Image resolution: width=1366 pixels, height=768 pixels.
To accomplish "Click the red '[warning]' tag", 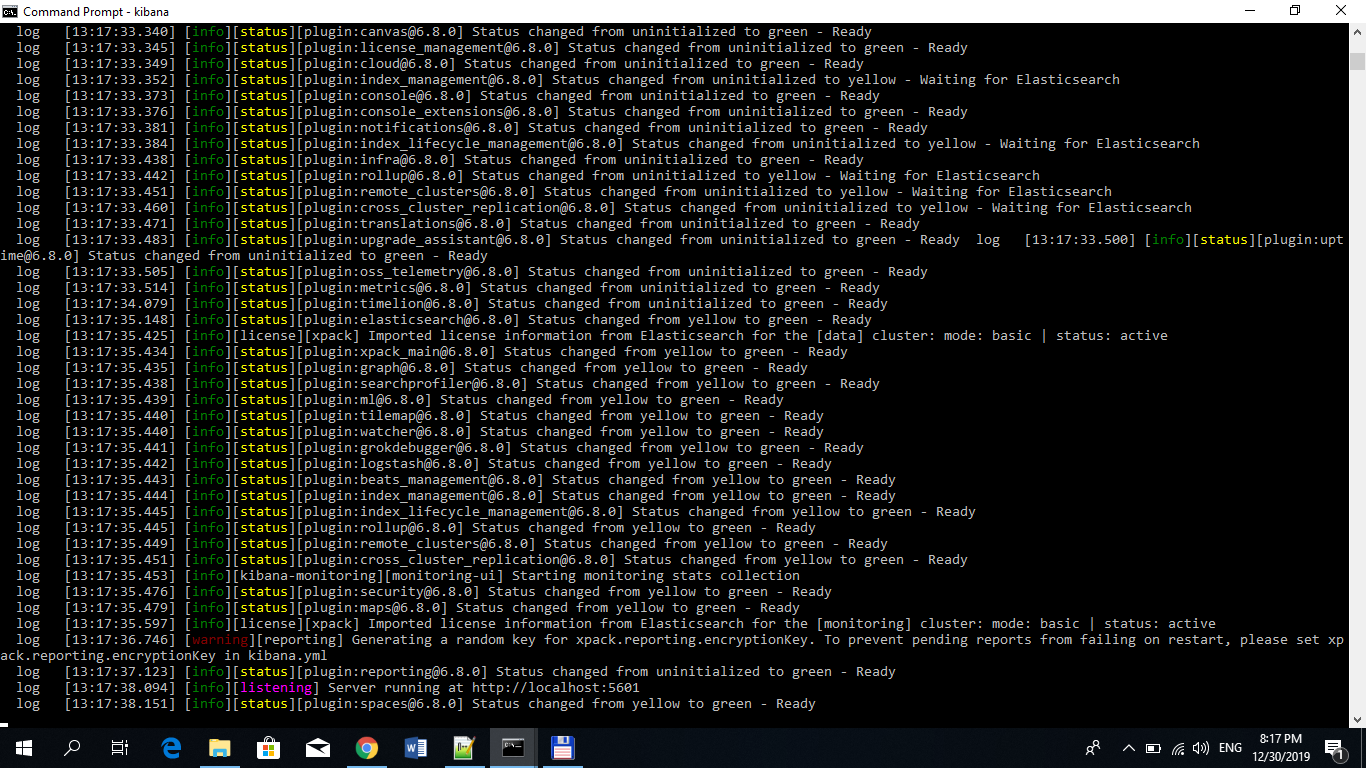I will click(x=220, y=640).
